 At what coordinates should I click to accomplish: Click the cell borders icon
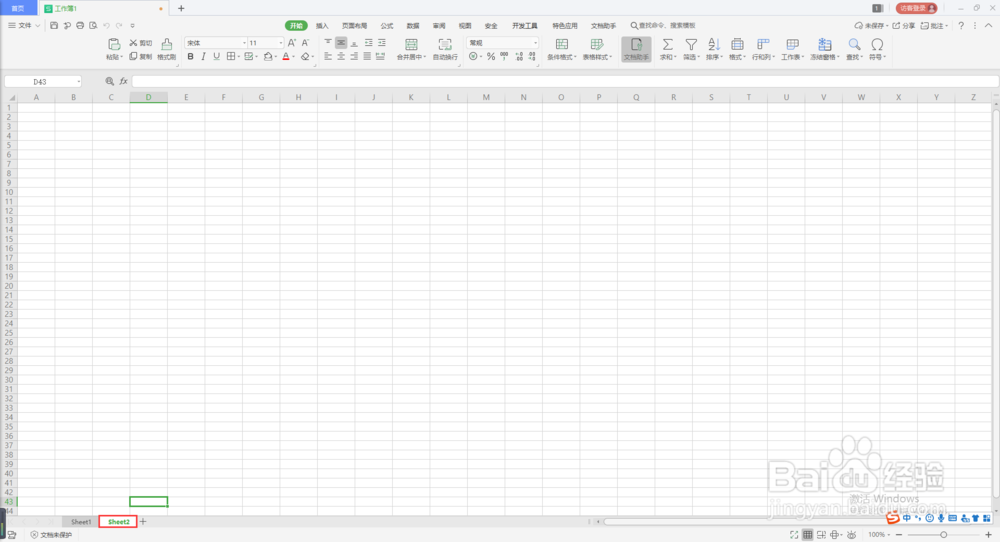click(231, 57)
